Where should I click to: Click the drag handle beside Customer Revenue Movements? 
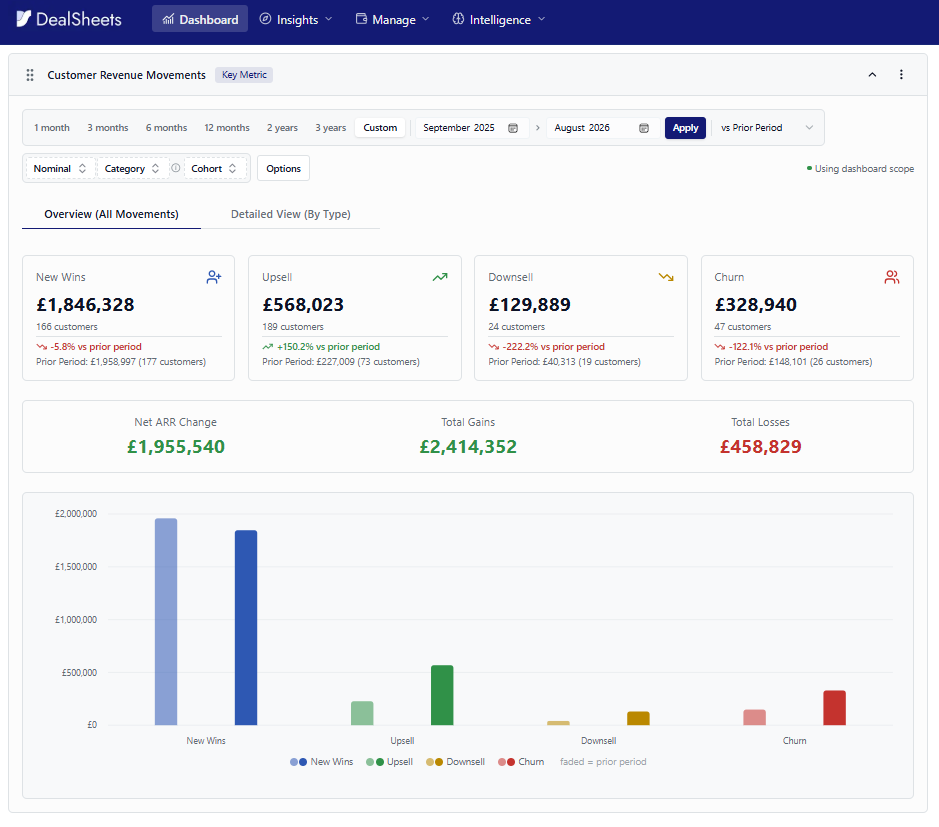click(30, 75)
